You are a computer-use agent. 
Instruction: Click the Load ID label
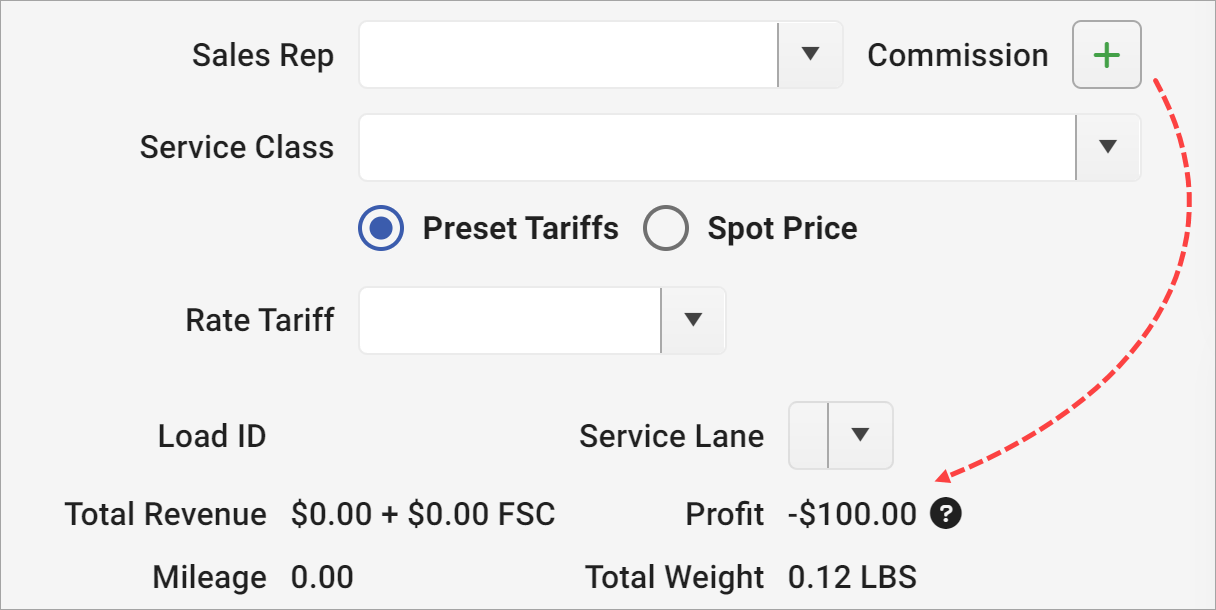[211, 436]
